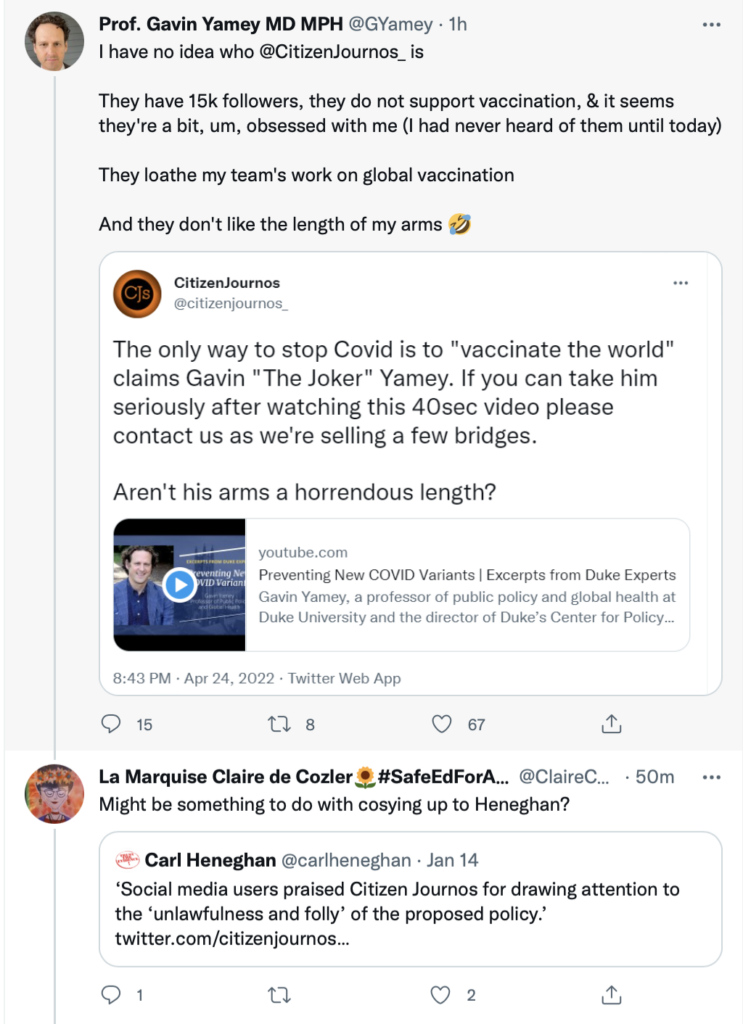
Task: Open more options on quoted CitizenJournos tweet
Action: tap(680, 283)
